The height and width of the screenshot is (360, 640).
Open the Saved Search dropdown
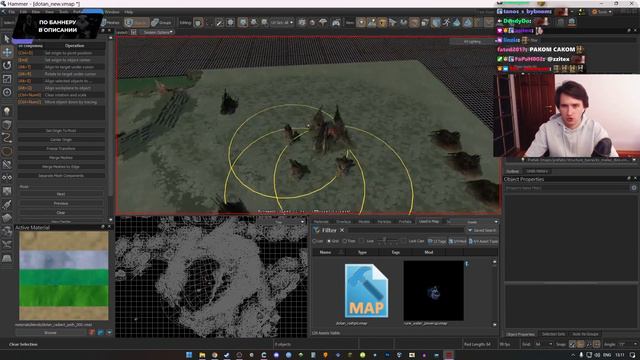coord(482,231)
